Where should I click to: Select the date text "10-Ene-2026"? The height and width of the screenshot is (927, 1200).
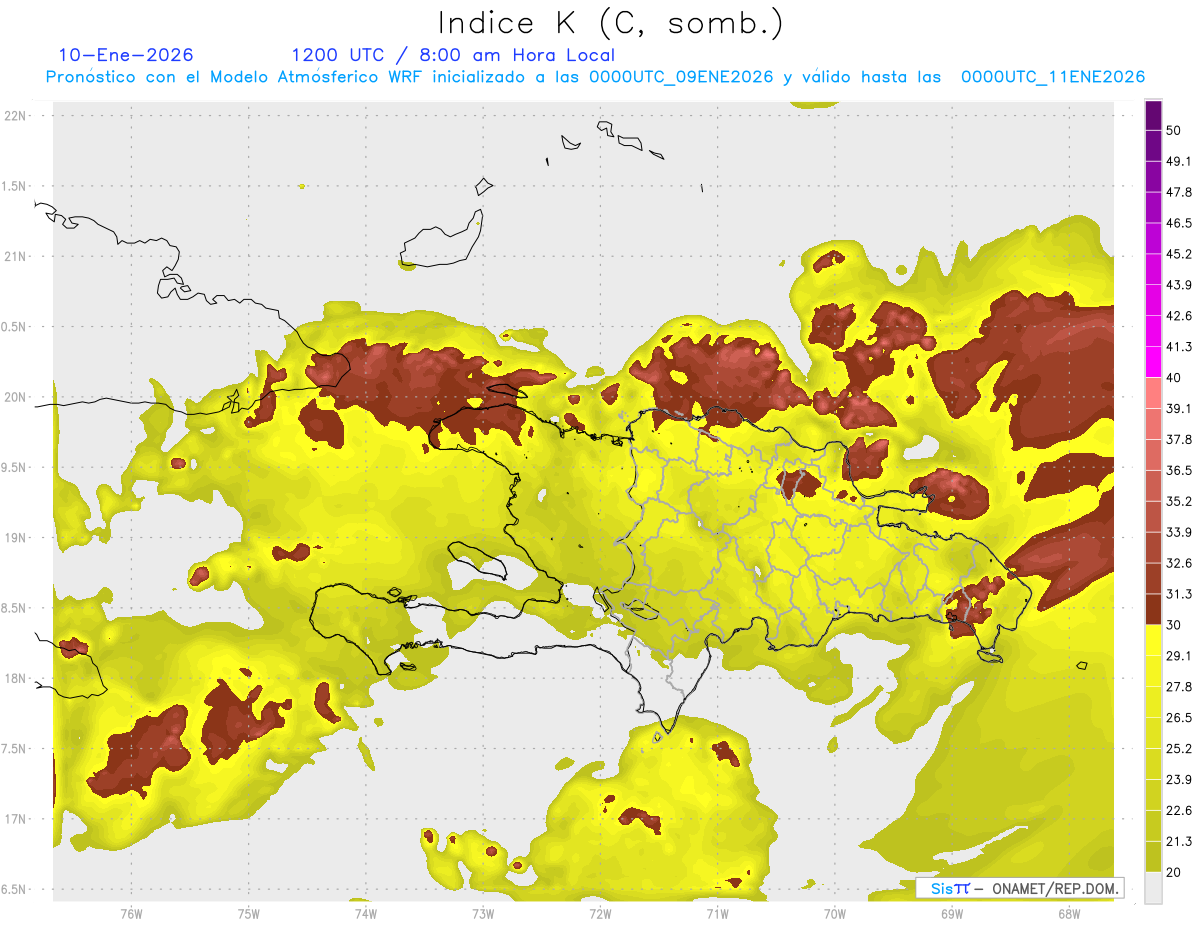[x=126, y=55]
